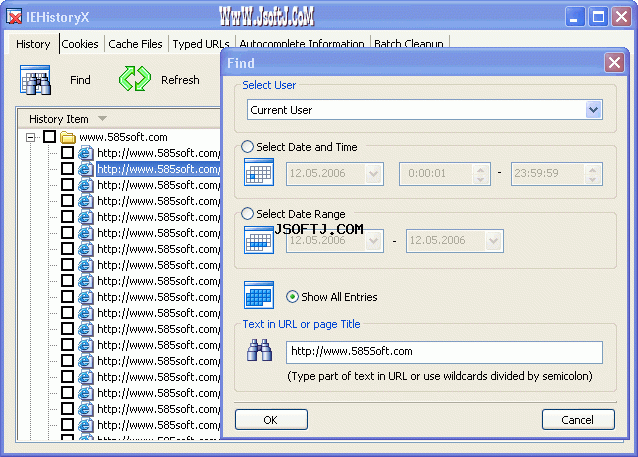Choose the Show All Entries radio button
Screen dimensions: 638x457
coord(292,297)
